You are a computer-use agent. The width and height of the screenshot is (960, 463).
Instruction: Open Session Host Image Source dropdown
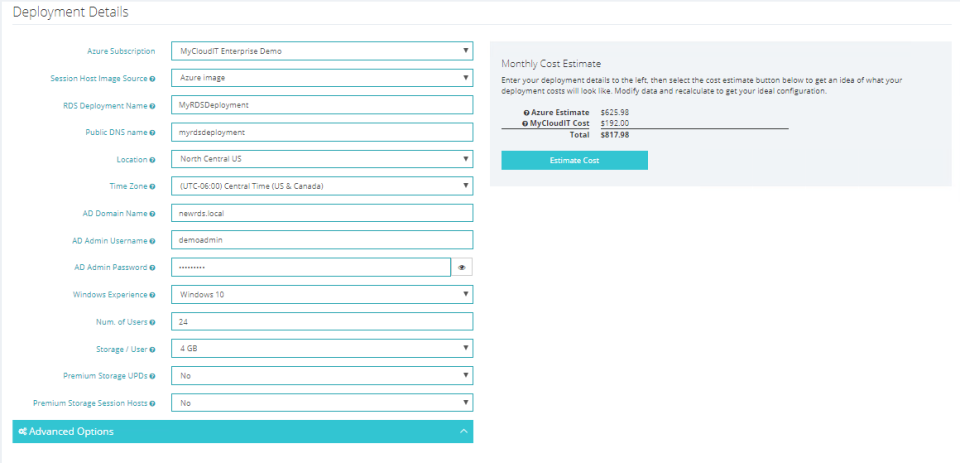tap(322, 78)
